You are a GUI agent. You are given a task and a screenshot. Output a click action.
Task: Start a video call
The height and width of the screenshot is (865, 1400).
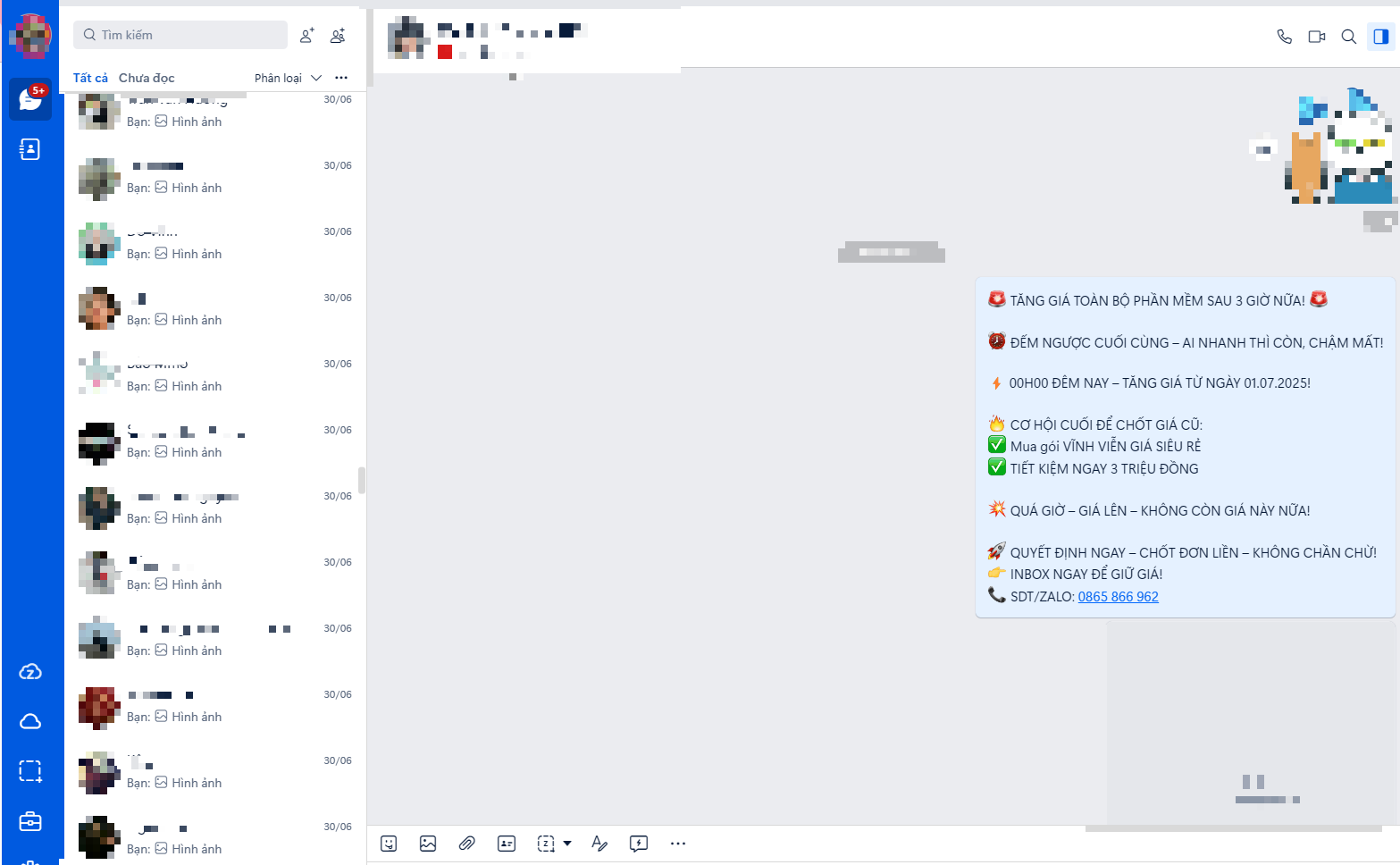[x=1316, y=37]
